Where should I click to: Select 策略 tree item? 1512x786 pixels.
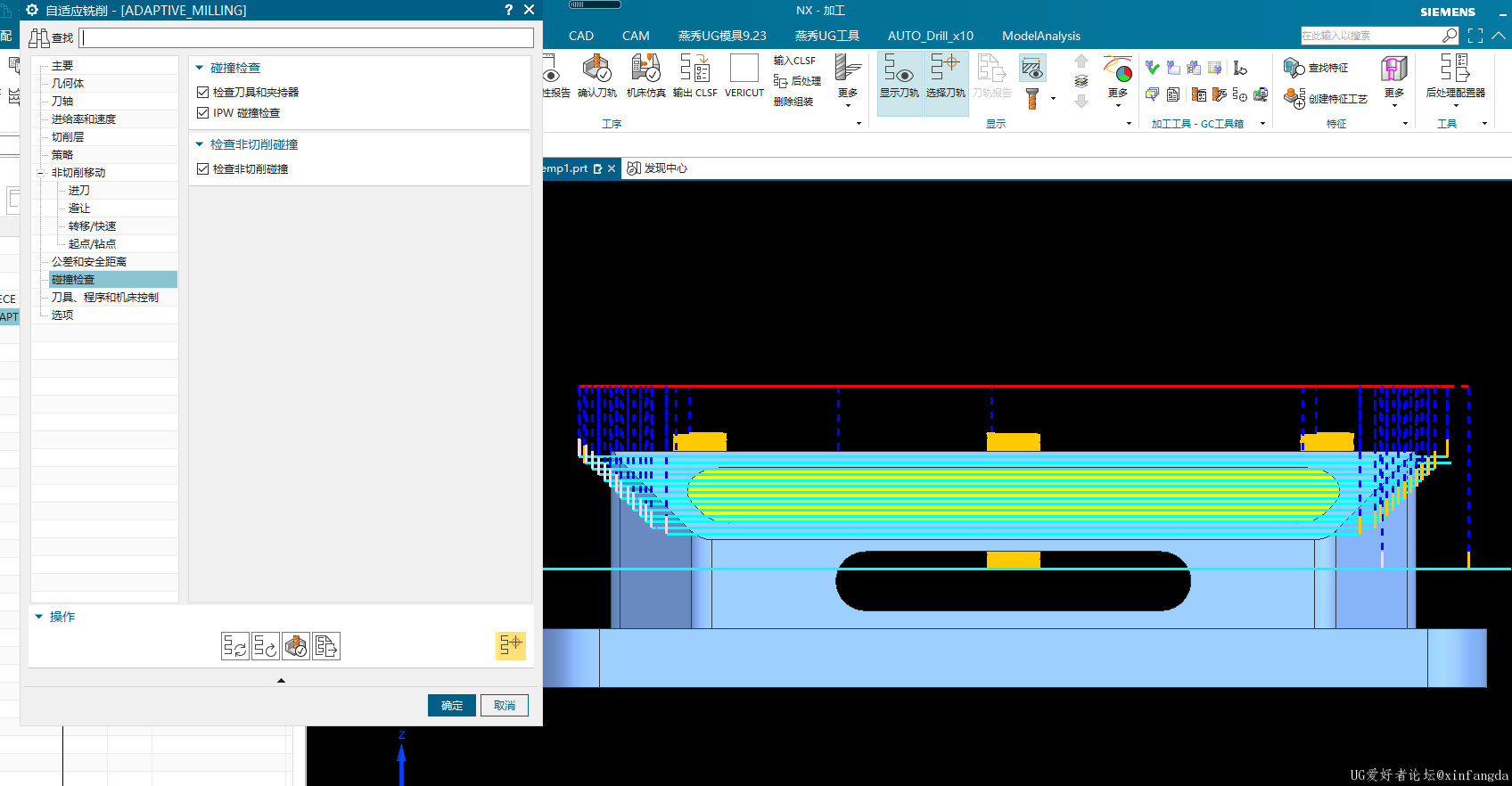[x=62, y=155]
